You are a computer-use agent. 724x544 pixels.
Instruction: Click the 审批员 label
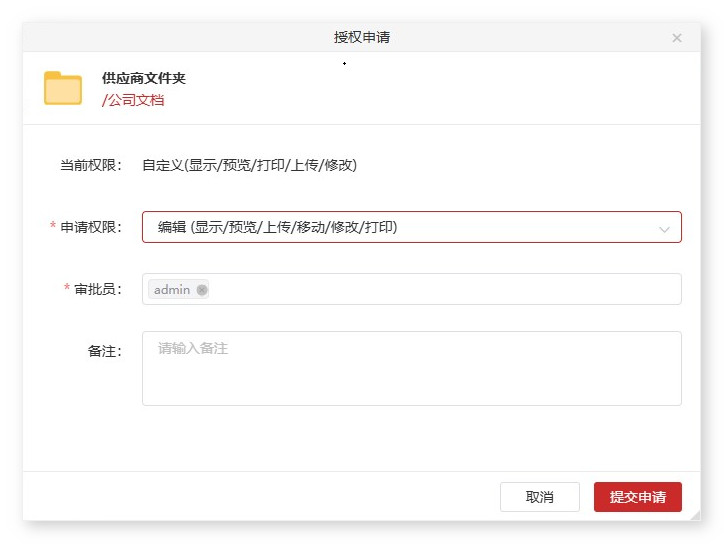pos(97,289)
